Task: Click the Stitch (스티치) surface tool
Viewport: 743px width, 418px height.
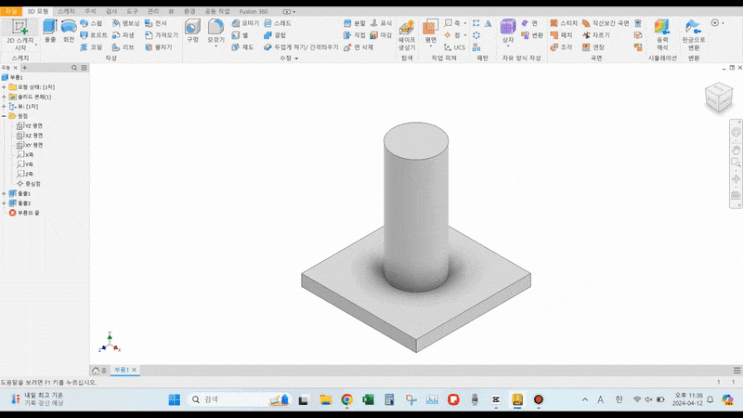Action: pyautogui.click(x=564, y=23)
